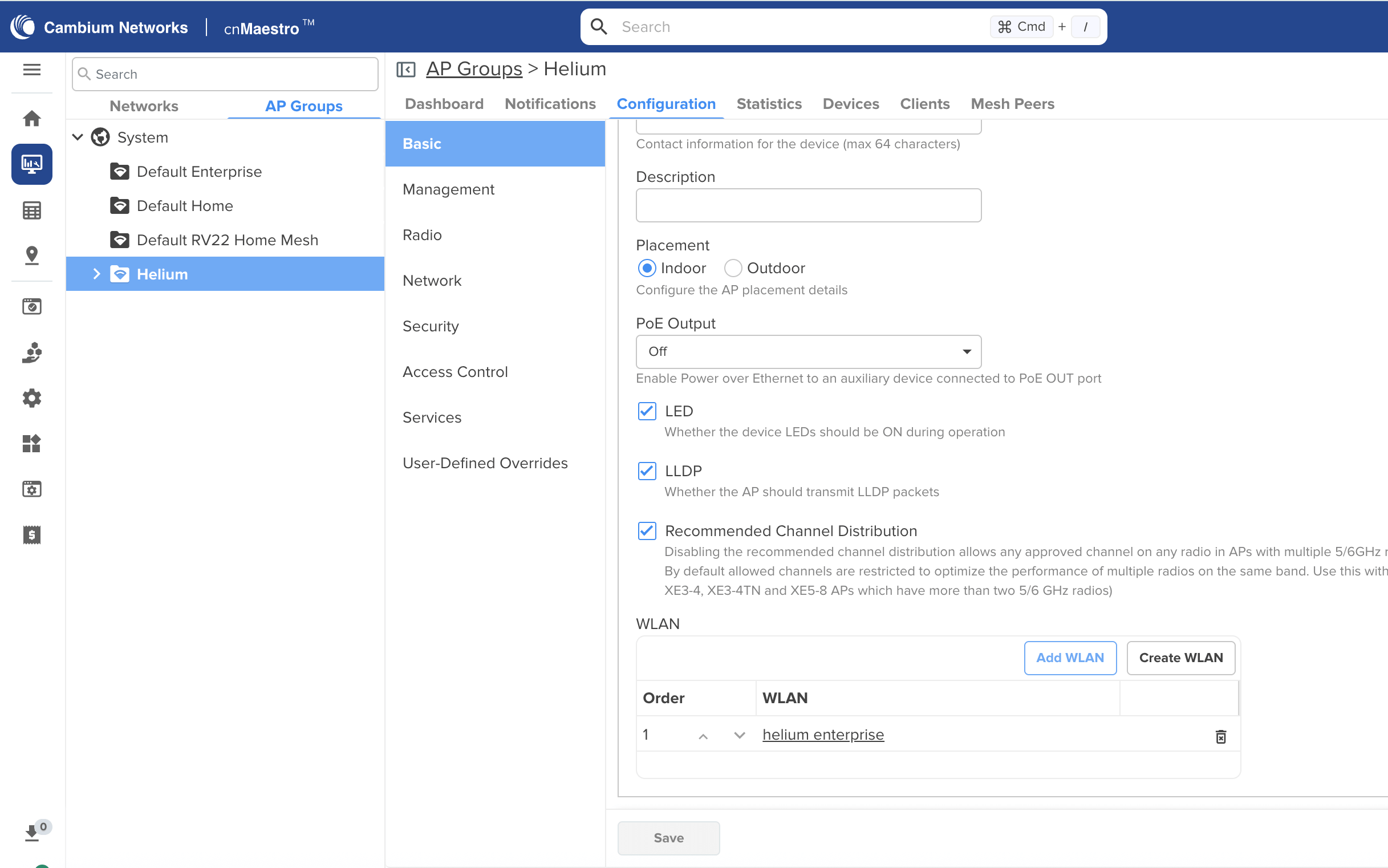Open the map location pin icon

(31, 255)
